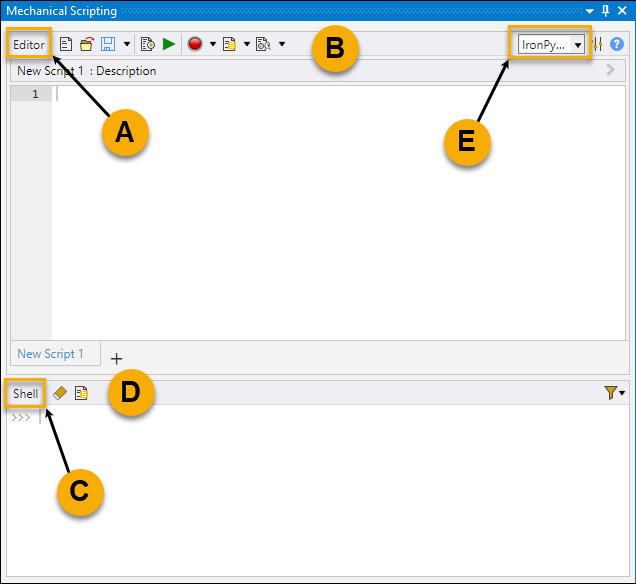Click the script debugging icon
636x584 pixels.
click(148, 44)
